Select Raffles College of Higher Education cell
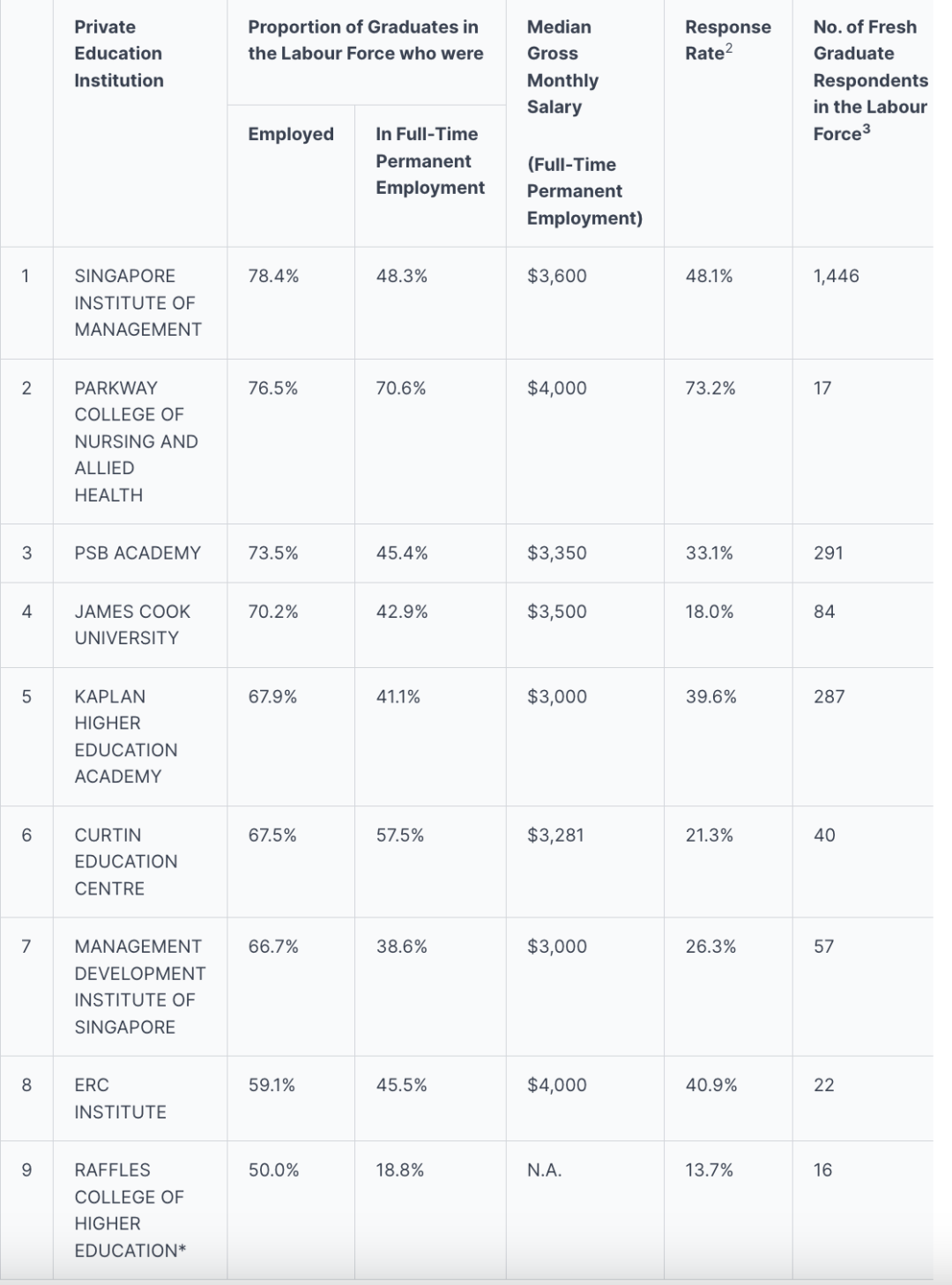This screenshot has width=952, height=1285. click(x=130, y=1210)
